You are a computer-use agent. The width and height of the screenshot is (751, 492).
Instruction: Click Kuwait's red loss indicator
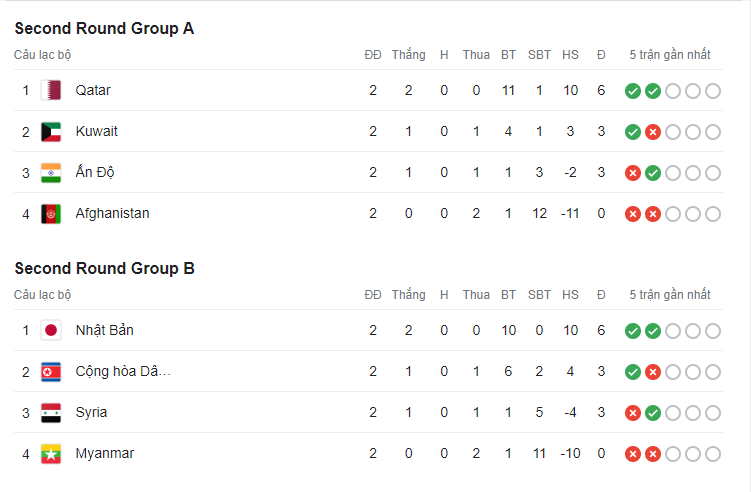(x=653, y=132)
